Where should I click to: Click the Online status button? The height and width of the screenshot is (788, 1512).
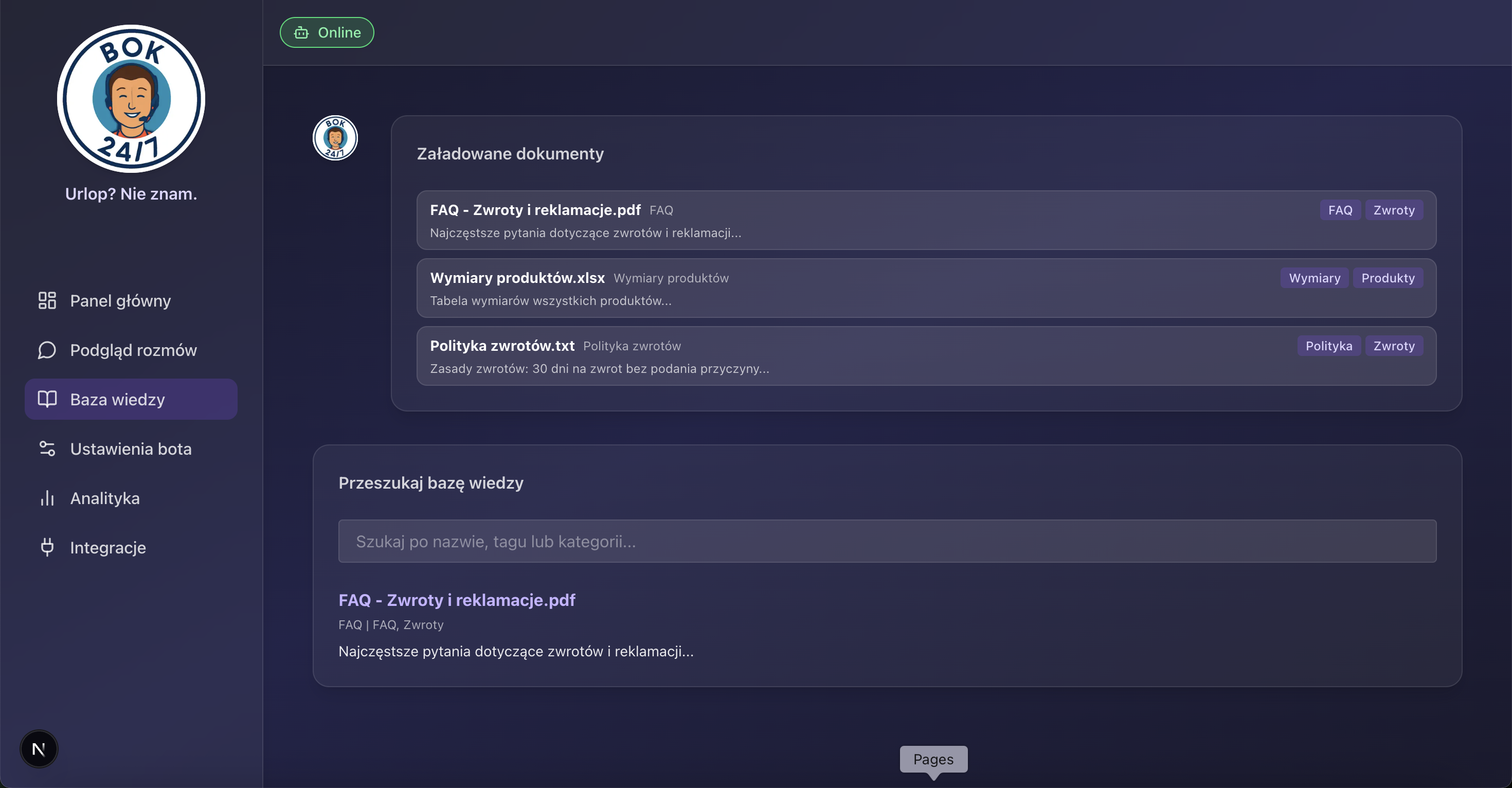click(x=327, y=32)
